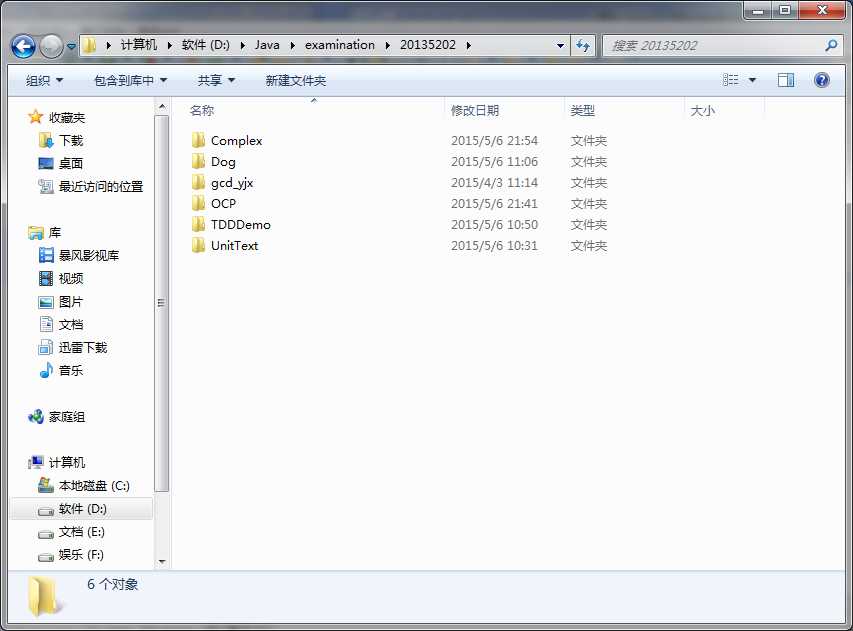Viewport: 853px width, 631px height.
Task: Select the Complex folder icon
Action: [199, 140]
